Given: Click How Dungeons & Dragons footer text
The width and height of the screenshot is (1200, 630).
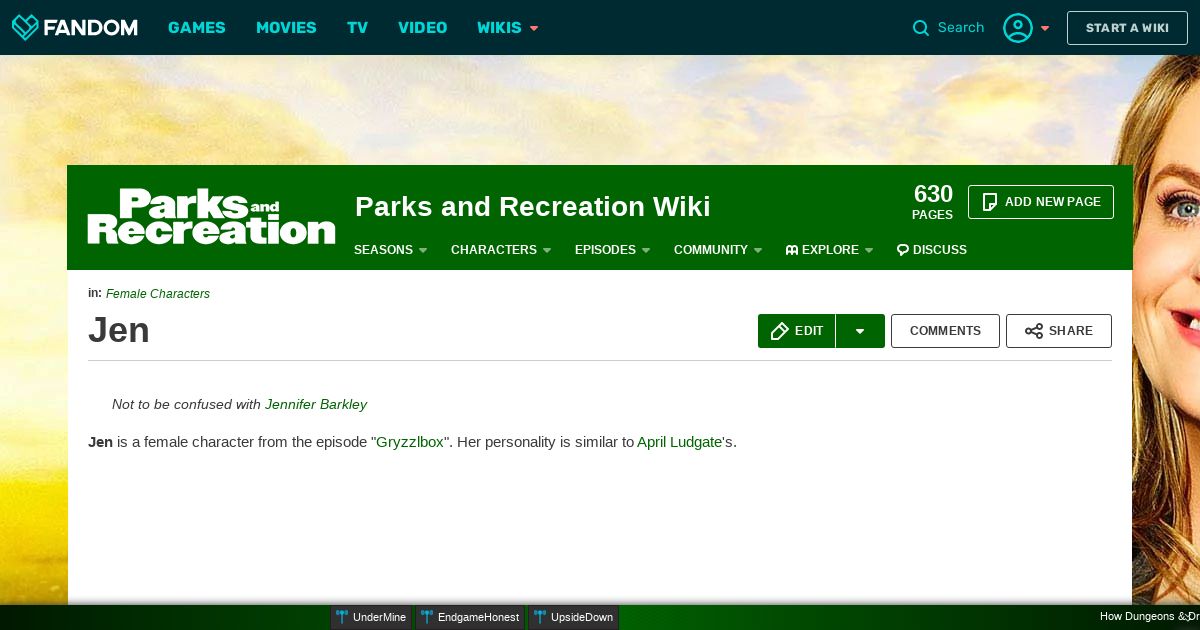Looking at the screenshot, I should pos(1149,617).
